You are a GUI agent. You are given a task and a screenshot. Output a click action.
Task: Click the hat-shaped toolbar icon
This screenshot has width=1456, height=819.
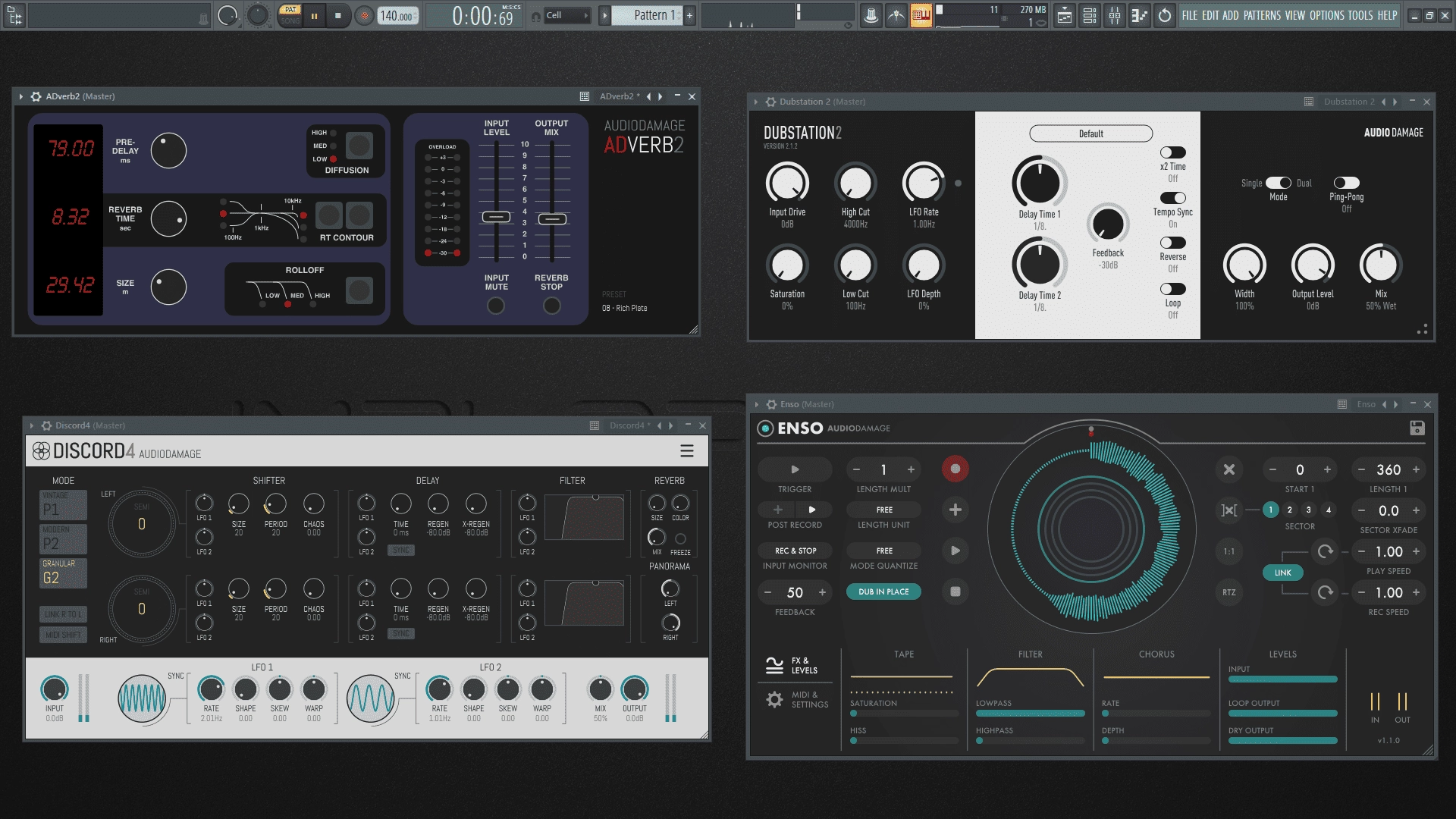tap(871, 15)
